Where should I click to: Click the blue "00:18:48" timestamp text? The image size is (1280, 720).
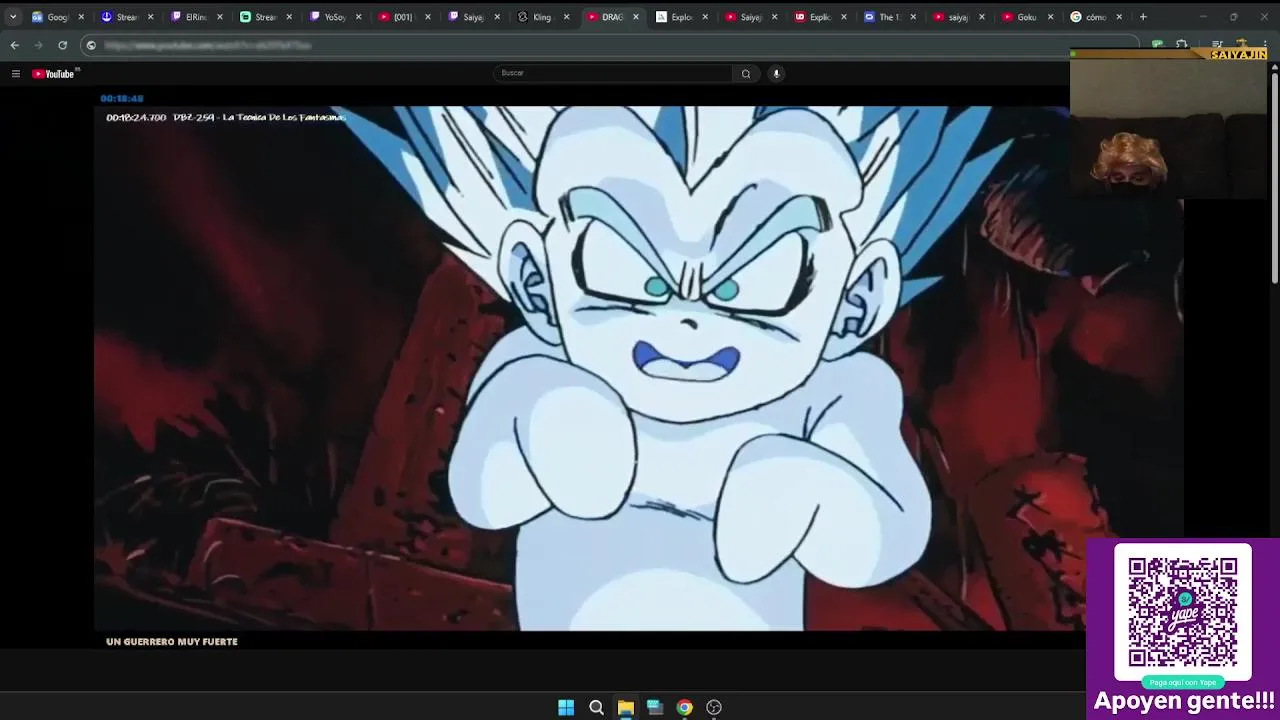122,98
